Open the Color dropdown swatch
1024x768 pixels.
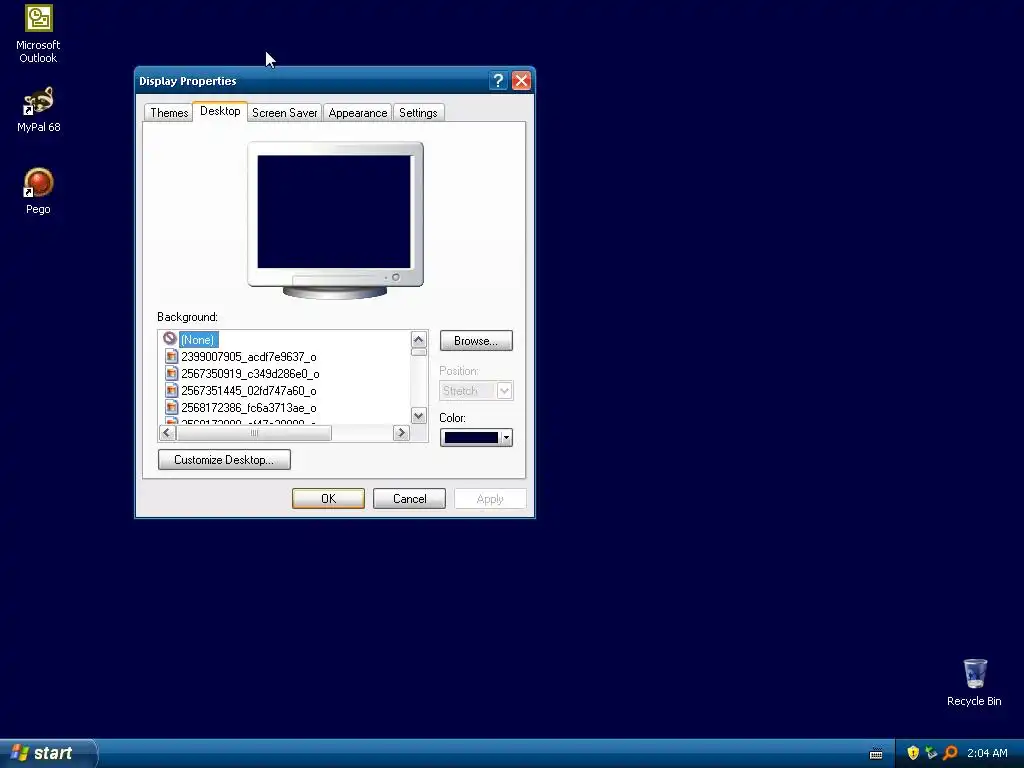(x=476, y=438)
